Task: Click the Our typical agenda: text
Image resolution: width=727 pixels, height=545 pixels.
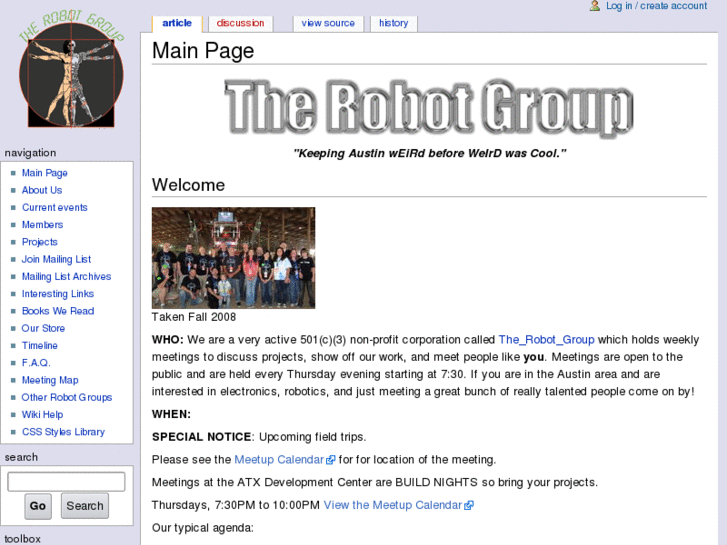Action: tap(203, 528)
